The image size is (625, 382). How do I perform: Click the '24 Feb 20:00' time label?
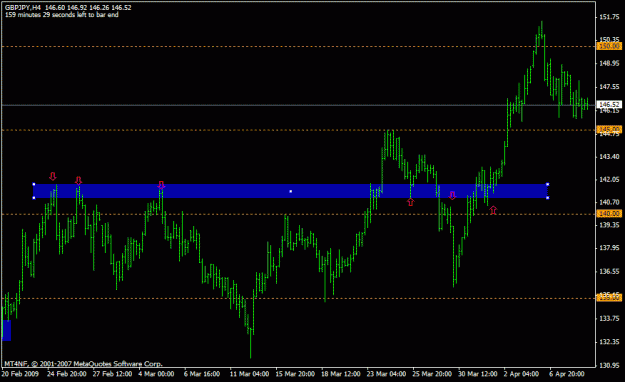[67, 374]
